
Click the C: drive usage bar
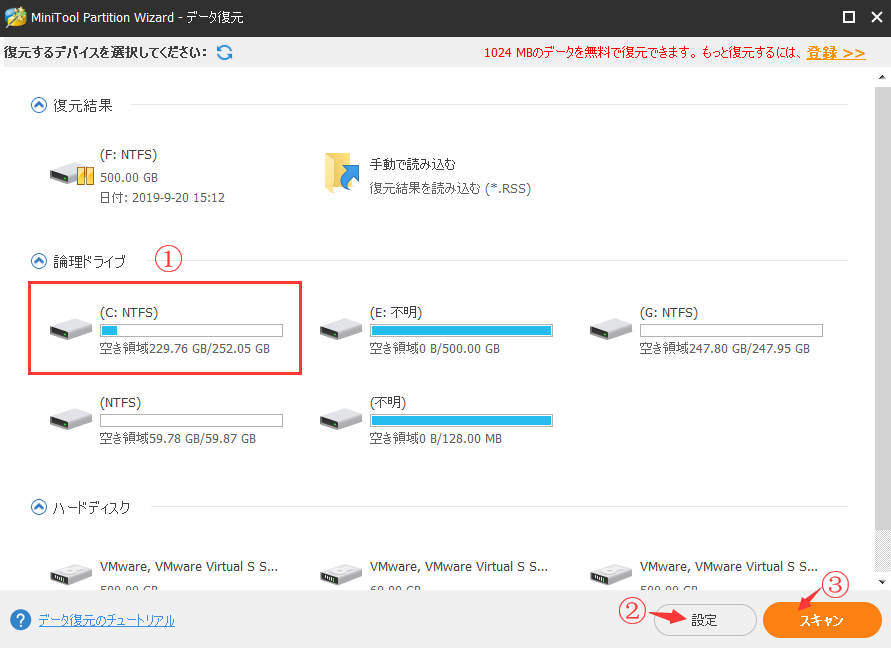(191, 330)
